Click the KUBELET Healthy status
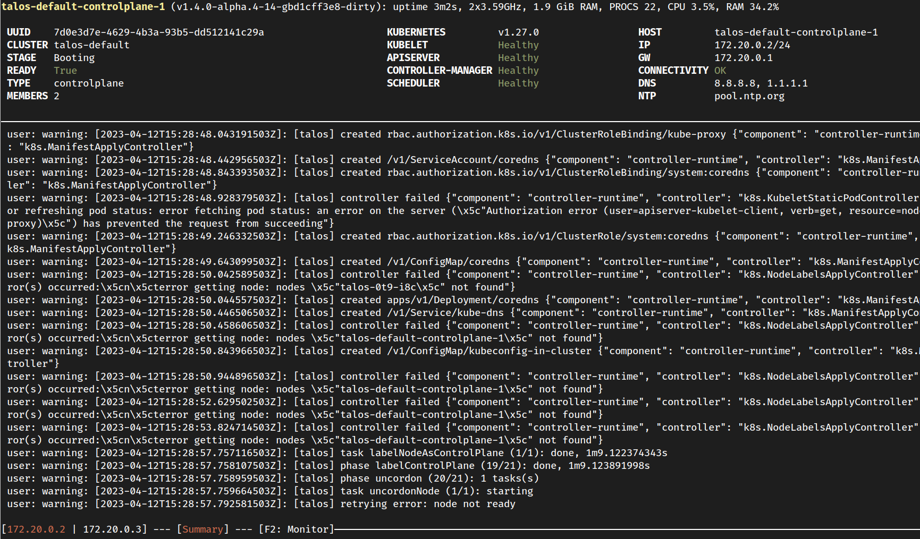 [519, 45]
